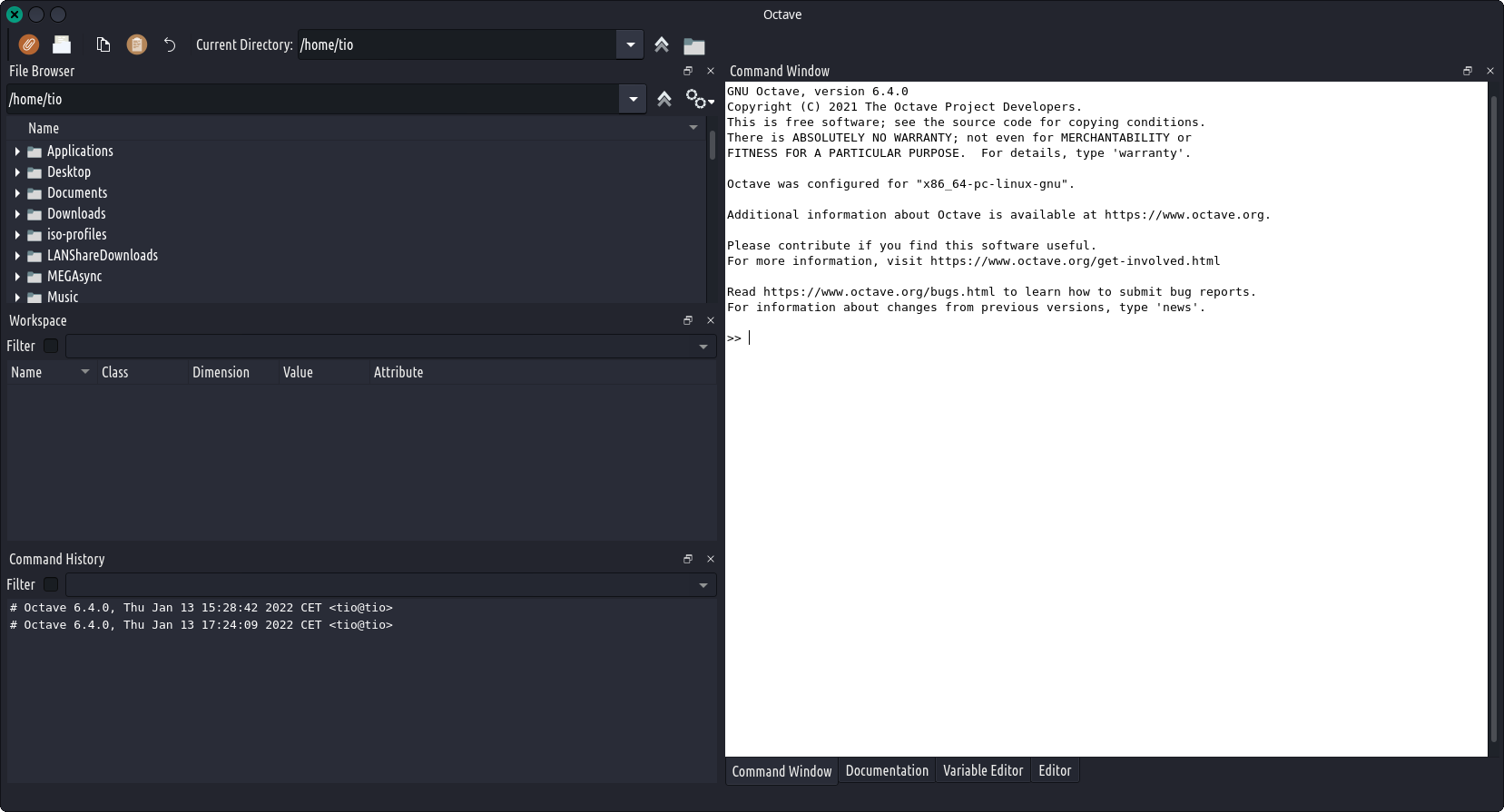Image resolution: width=1504 pixels, height=812 pixels.
Task: Close the Command History panel
Action: [711, 559]
